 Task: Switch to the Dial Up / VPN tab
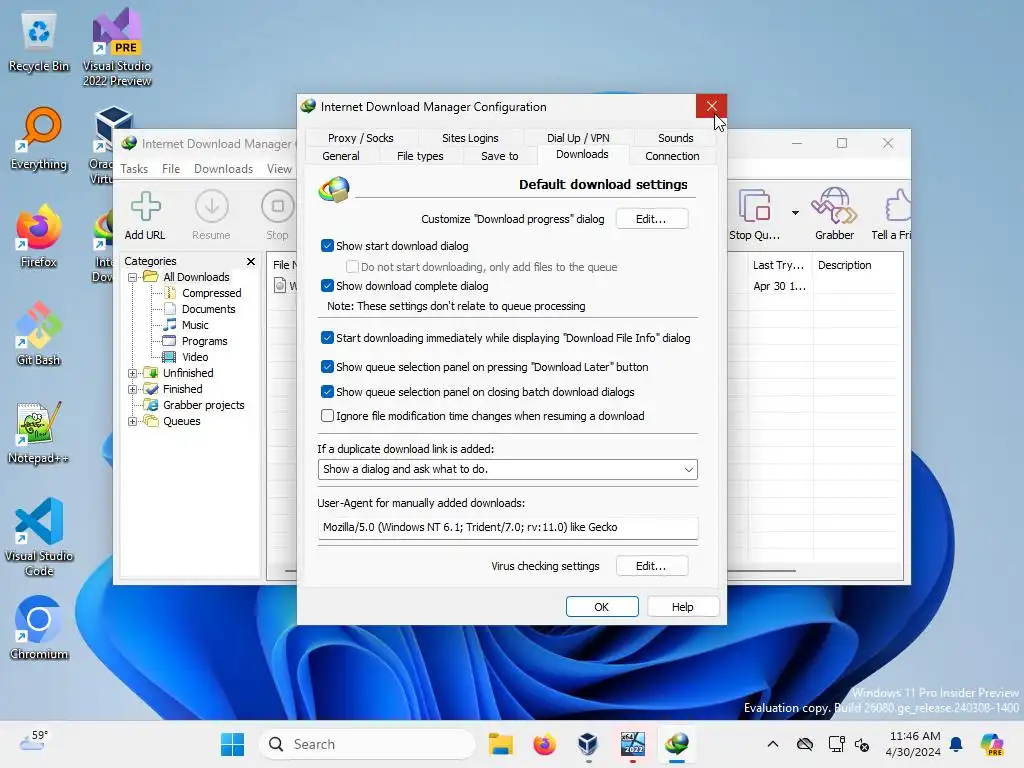coord(578,138)
